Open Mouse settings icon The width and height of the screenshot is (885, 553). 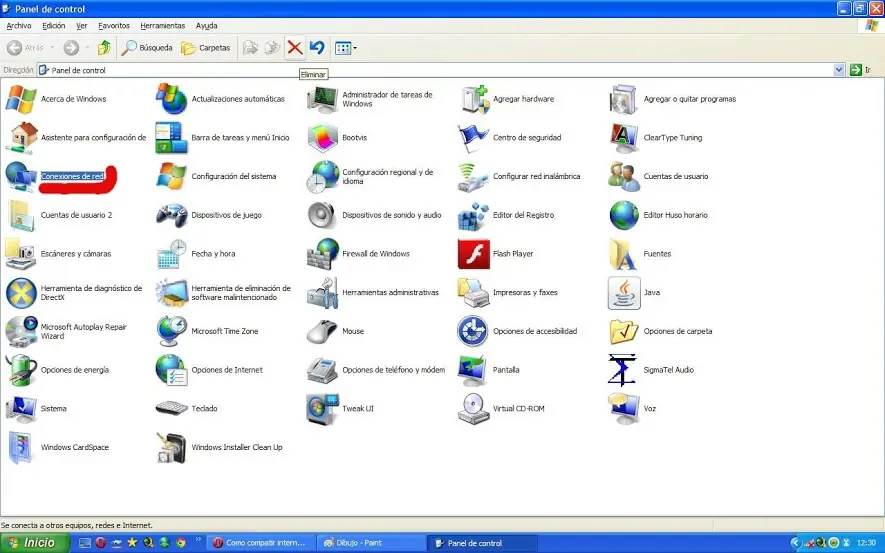click(x=322, y=331)
